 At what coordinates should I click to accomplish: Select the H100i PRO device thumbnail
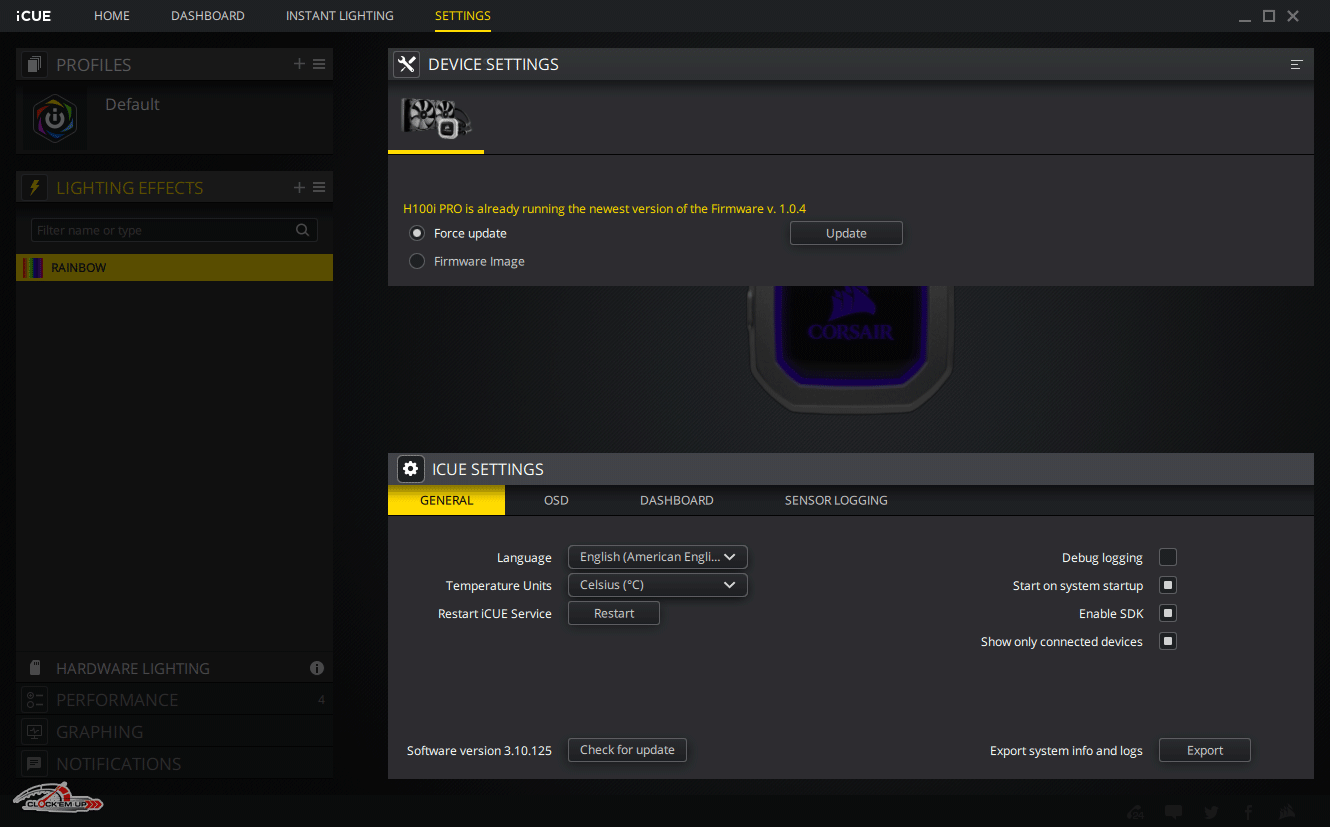tap(436, 118)
